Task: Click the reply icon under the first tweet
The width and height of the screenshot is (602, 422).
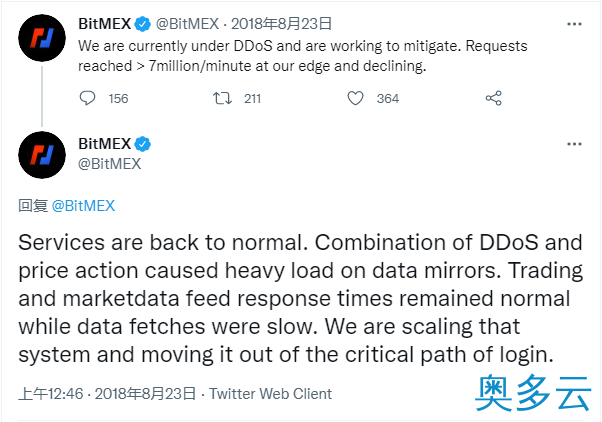Action: (x=87, y=98)
